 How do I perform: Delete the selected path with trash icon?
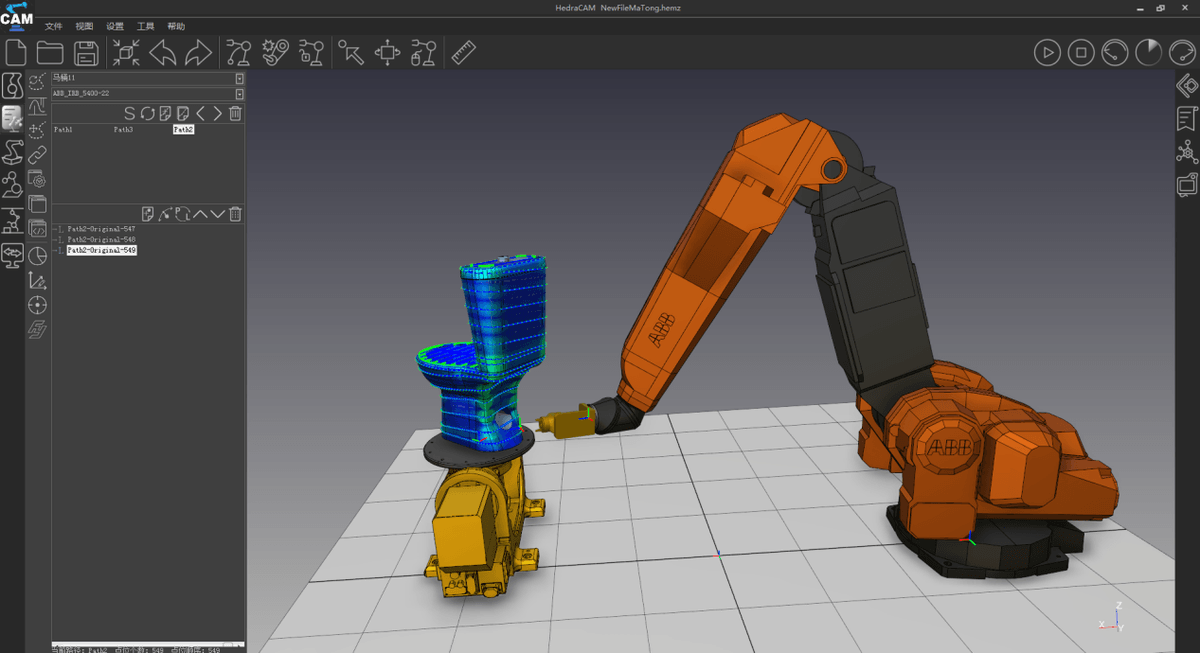235,114
